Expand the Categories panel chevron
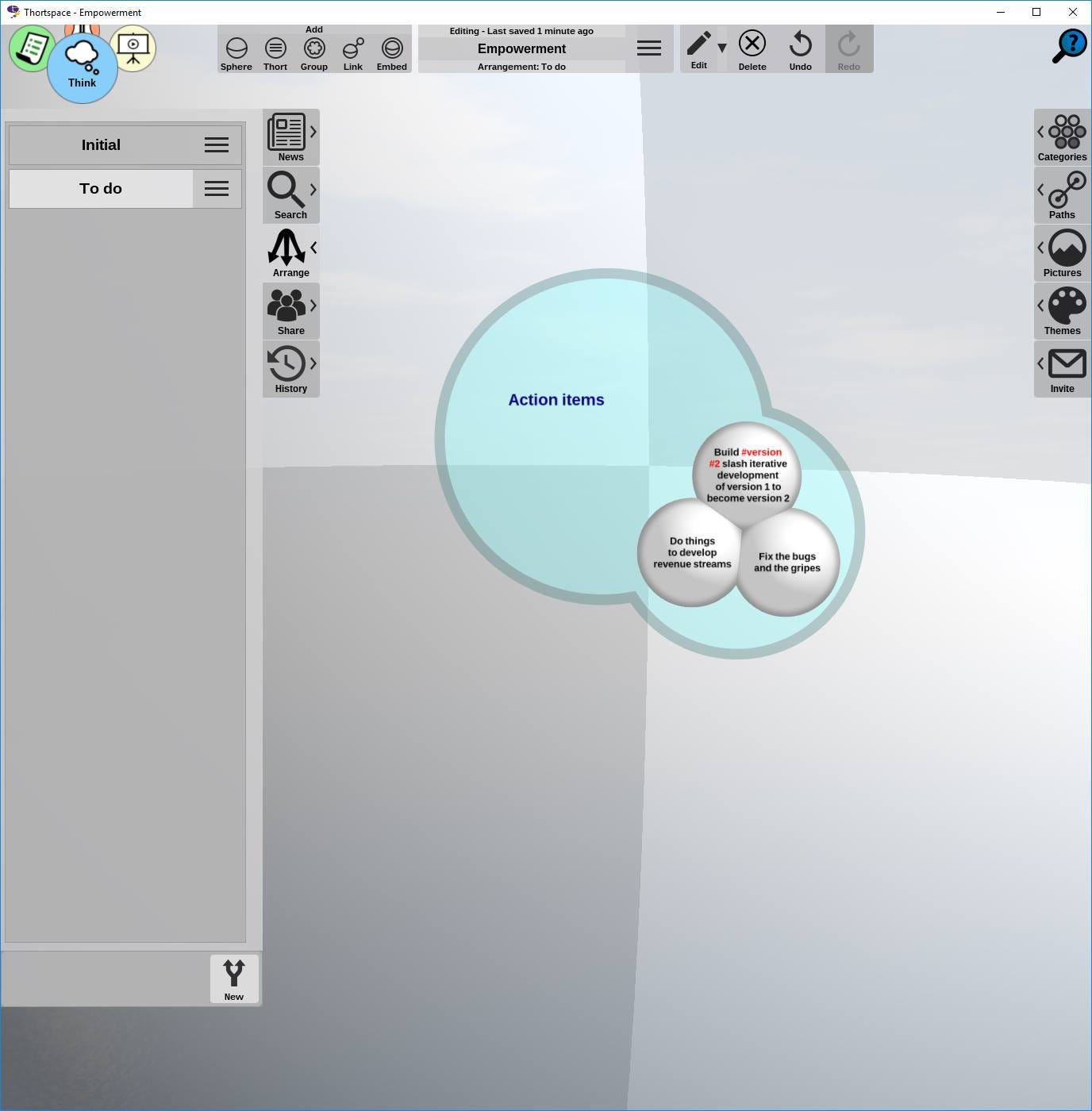Screen dimensions: 1092x1111 [x=1040, y=132]
